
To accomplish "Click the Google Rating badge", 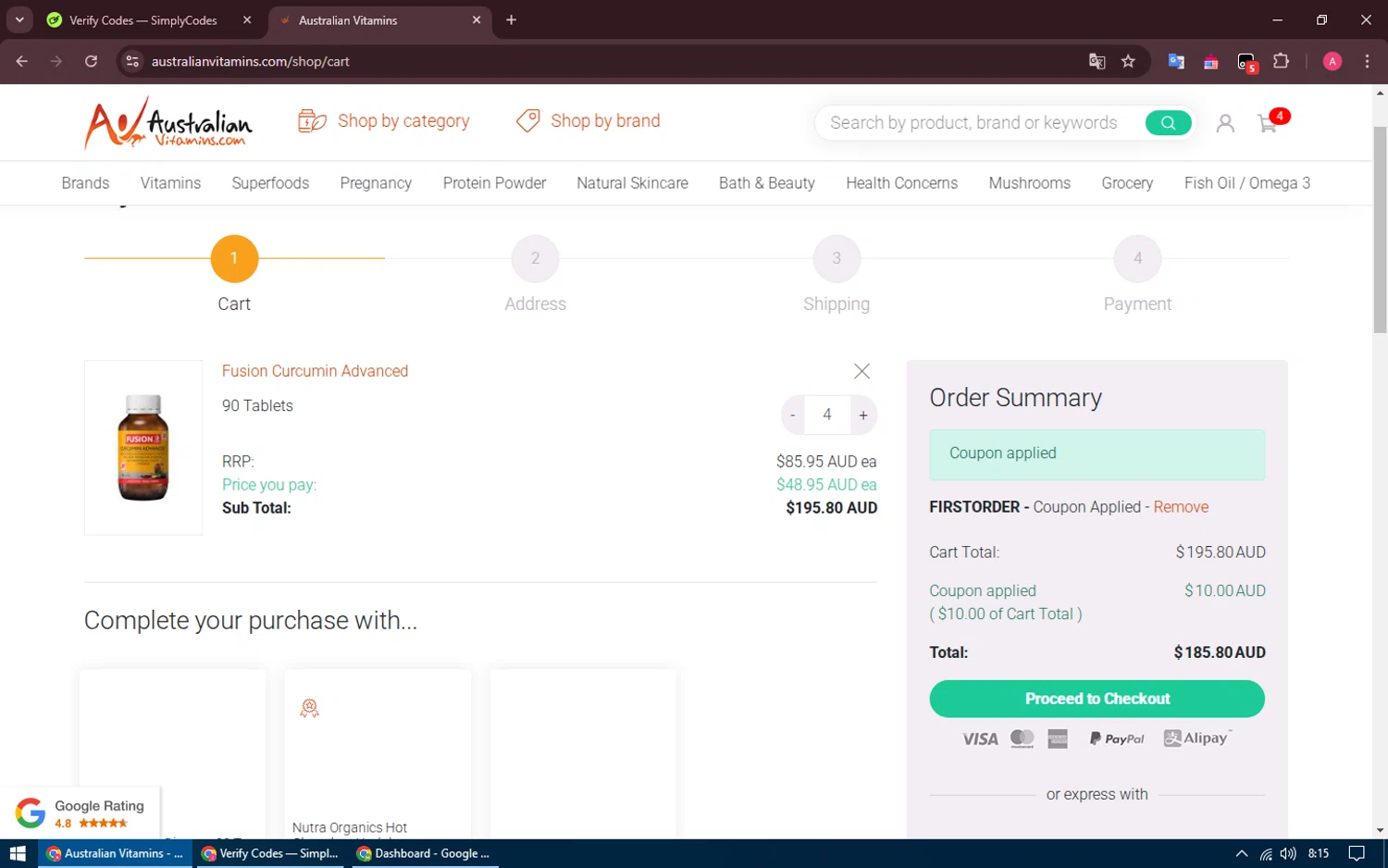I will pyautogui.click(x=81, y=813).
